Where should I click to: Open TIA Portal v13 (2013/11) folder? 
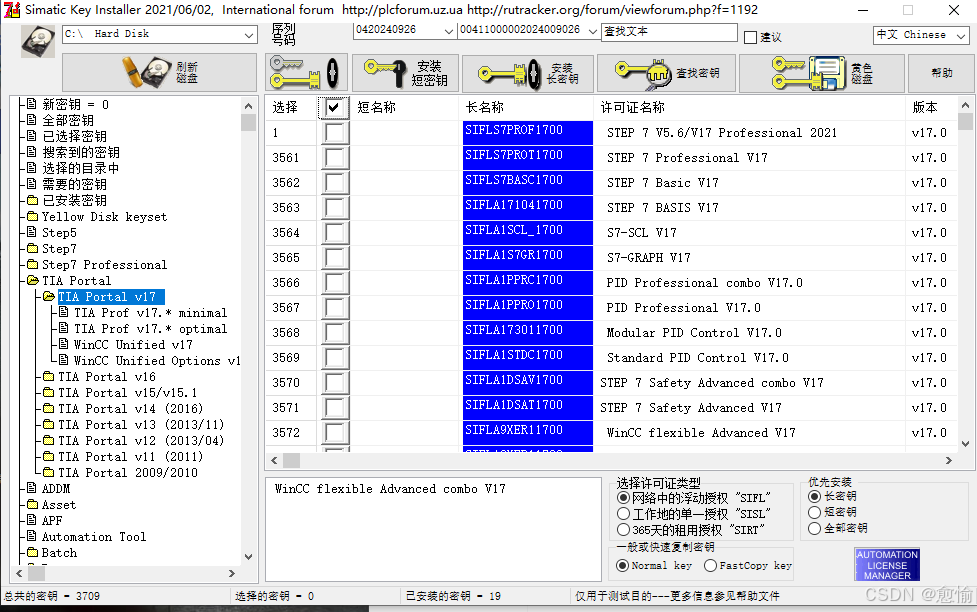point(141,424)
